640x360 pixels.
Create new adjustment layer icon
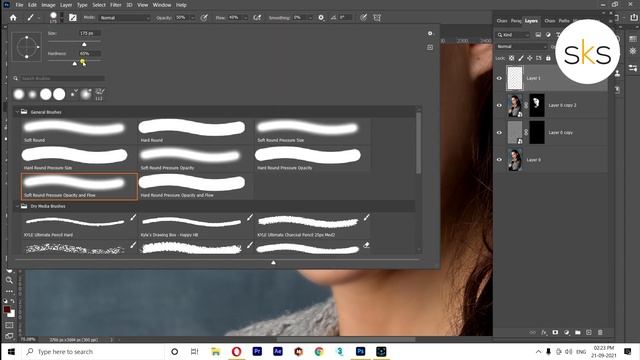tap(566, 332)
